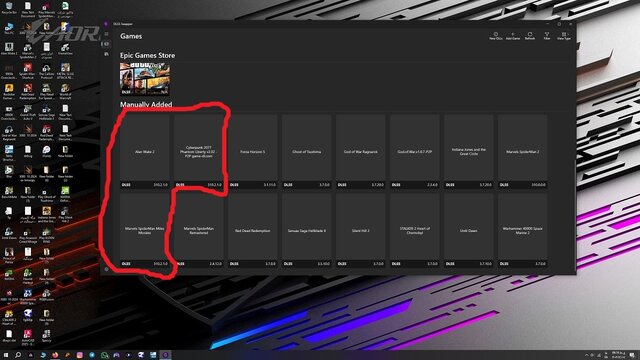Select the Until Dawn game card
Viewport: 640px width, 360px height.
point(469,230)
